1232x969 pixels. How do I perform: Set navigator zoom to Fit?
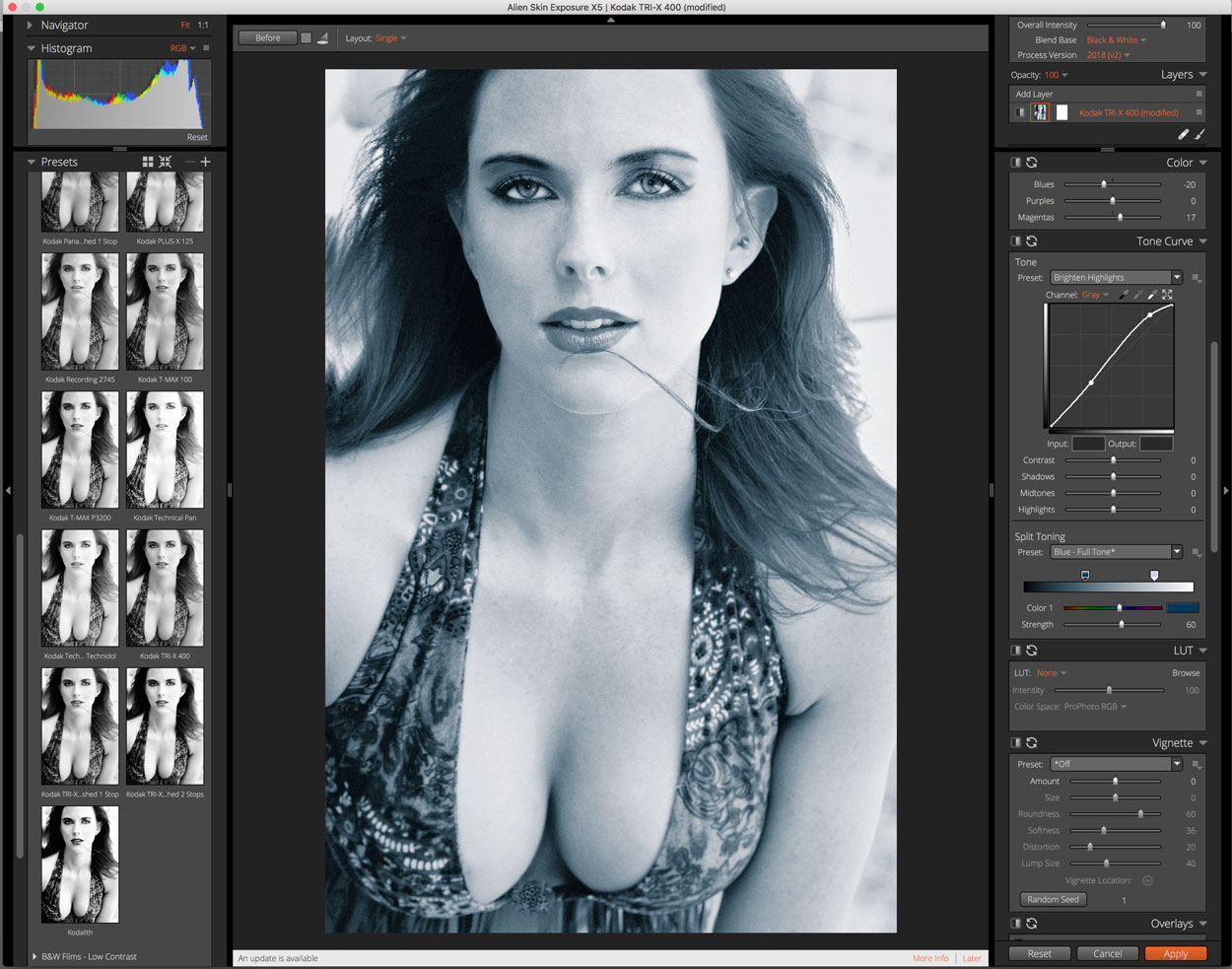185,25
